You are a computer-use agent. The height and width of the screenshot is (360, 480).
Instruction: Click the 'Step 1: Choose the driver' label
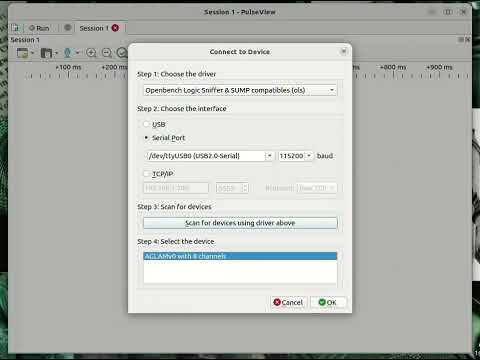click(x=177, y=74)
